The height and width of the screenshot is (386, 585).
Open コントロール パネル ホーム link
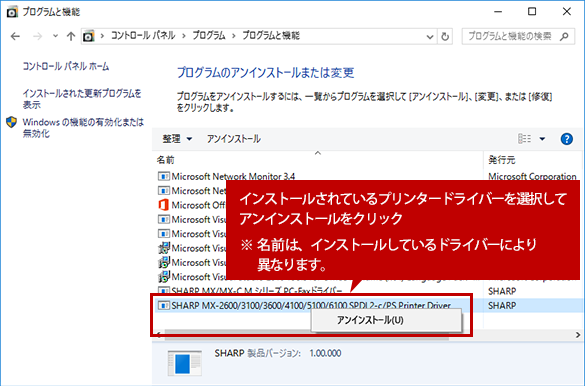click(66, 66)
